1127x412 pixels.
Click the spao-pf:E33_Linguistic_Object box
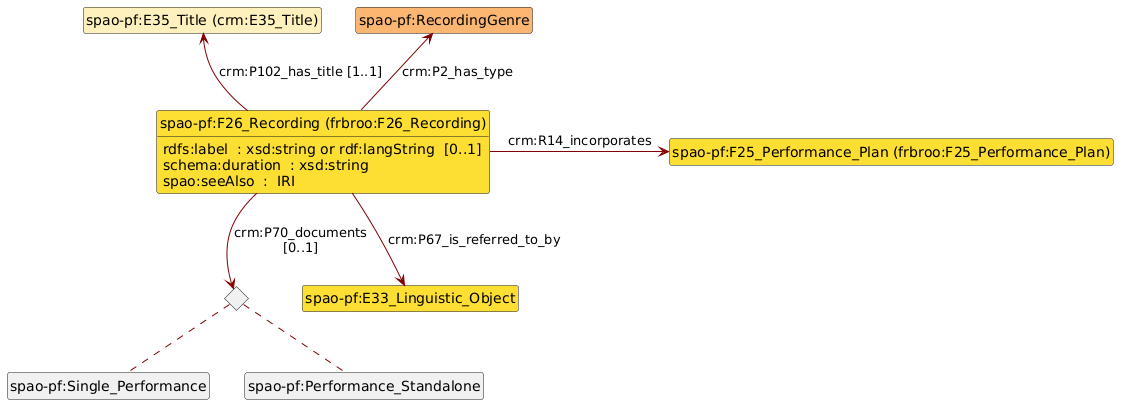[x=410, y=298]
